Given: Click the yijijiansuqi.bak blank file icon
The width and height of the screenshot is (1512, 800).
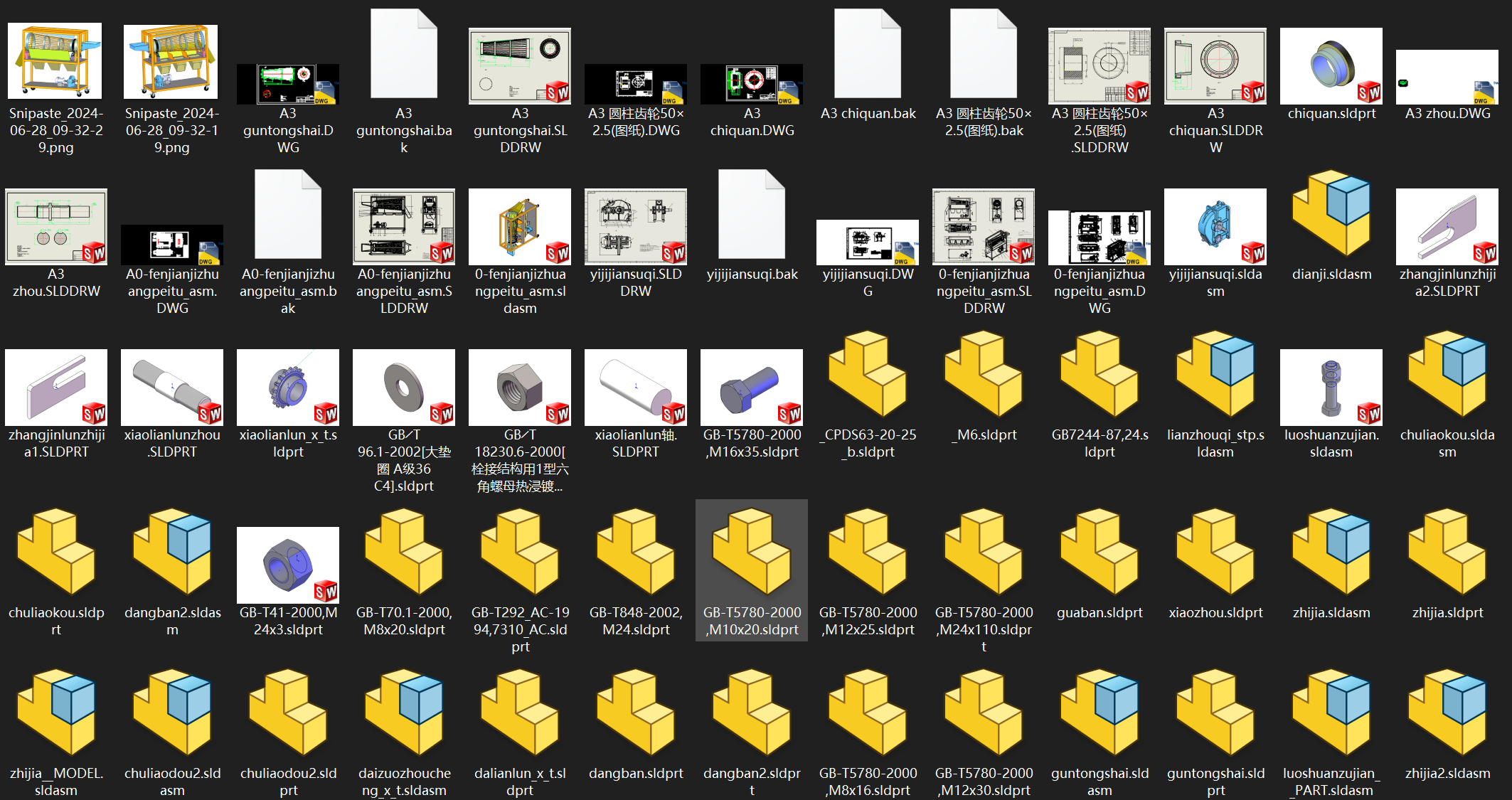Looking at the screenshot, I should pos(752,214).
